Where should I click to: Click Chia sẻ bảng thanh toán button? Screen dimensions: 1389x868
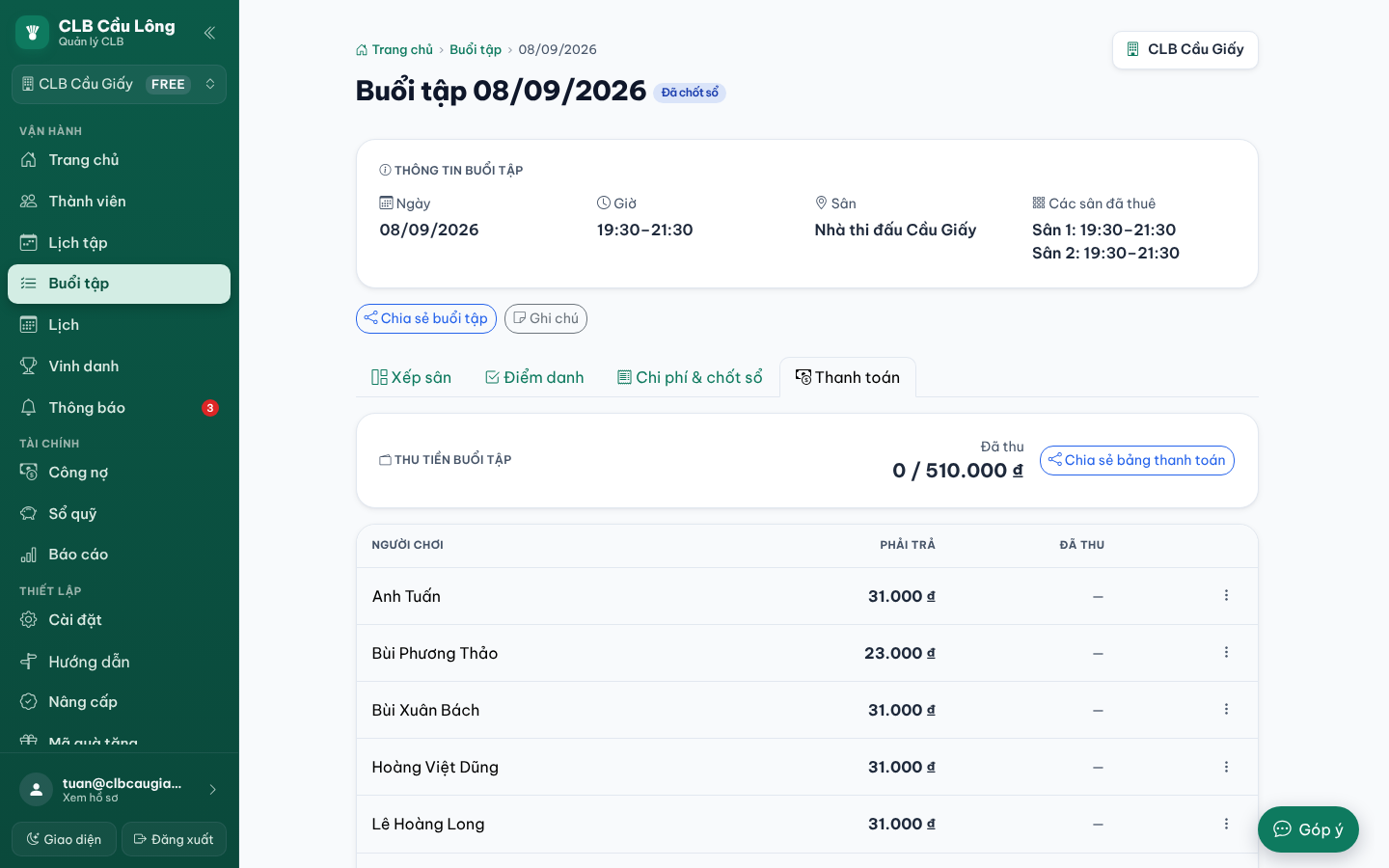tap(1137, 461)
